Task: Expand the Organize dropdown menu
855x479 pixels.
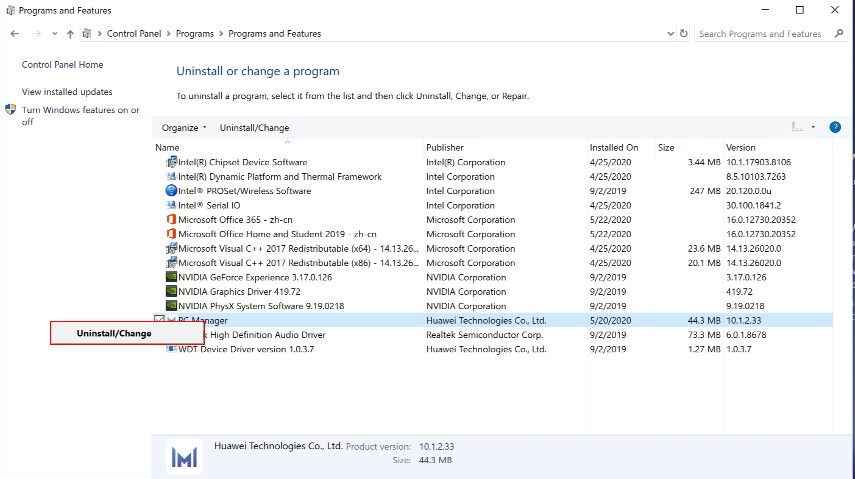Action: (x=184, y=128)
